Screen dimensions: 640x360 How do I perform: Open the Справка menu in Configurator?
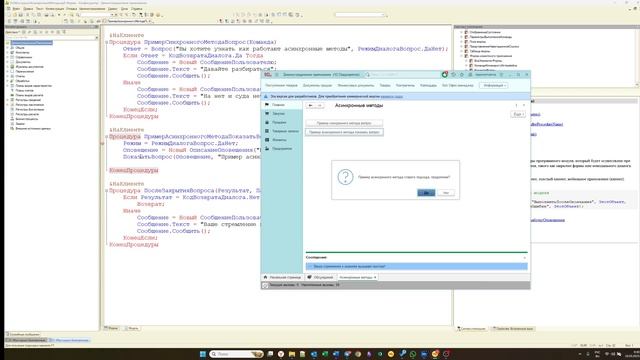(x=137, y=9)
